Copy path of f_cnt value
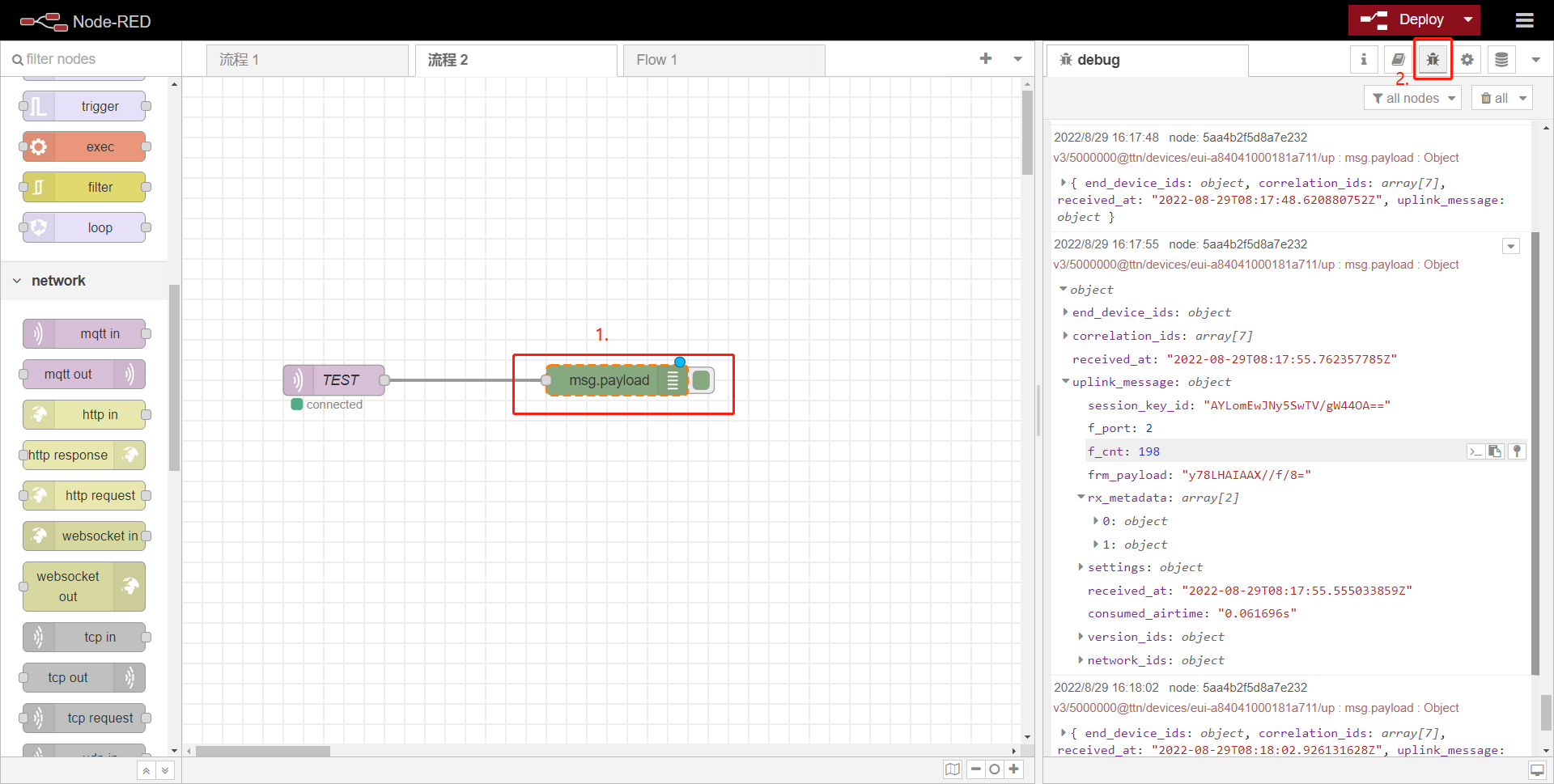This screenshot has height=784, width=1554. tap(1475, 451)
